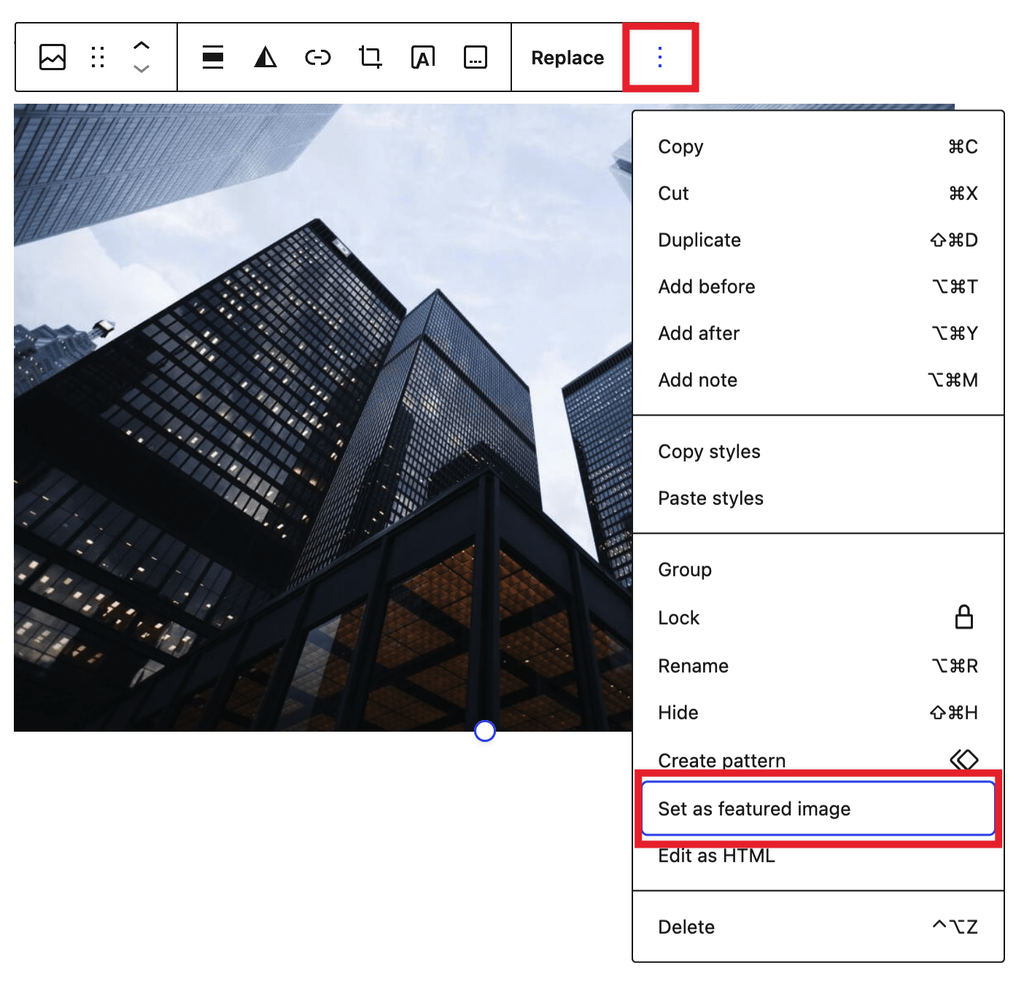
Task: Duplicate the image block
Action: [x=818, y=240]
